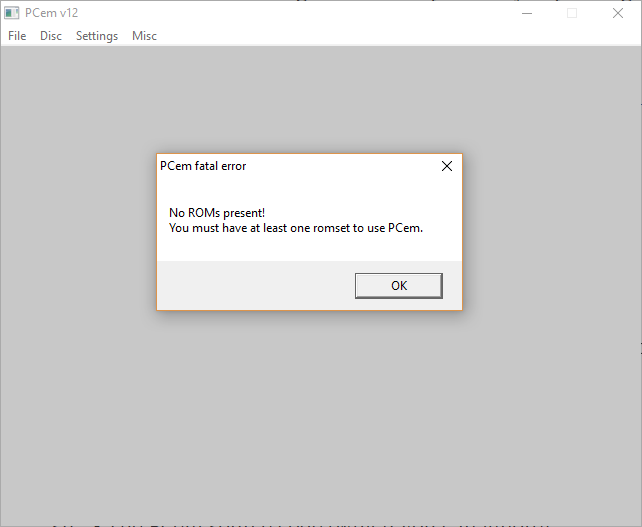Viewport: 642px width, 527px height.
Task: Click the PCem v12 app icon
Action: 11,13
